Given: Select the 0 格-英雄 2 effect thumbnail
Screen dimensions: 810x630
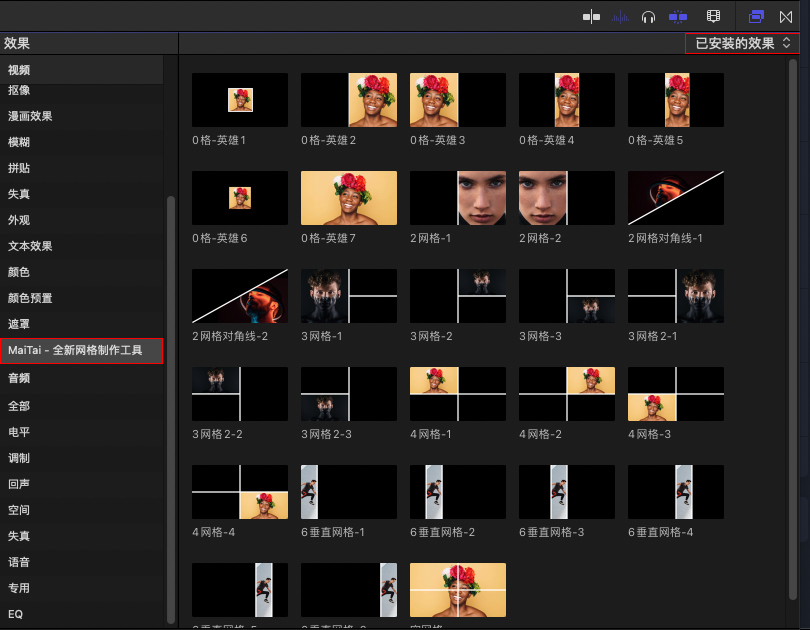Looking at the screenshot, I should tap(349, 100).
